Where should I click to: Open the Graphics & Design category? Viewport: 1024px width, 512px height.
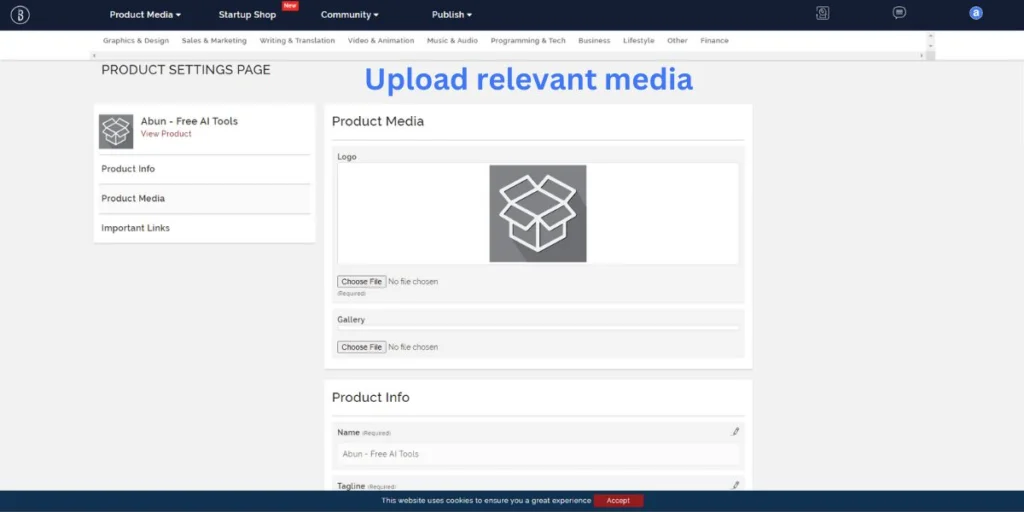(x=136, y=40)
